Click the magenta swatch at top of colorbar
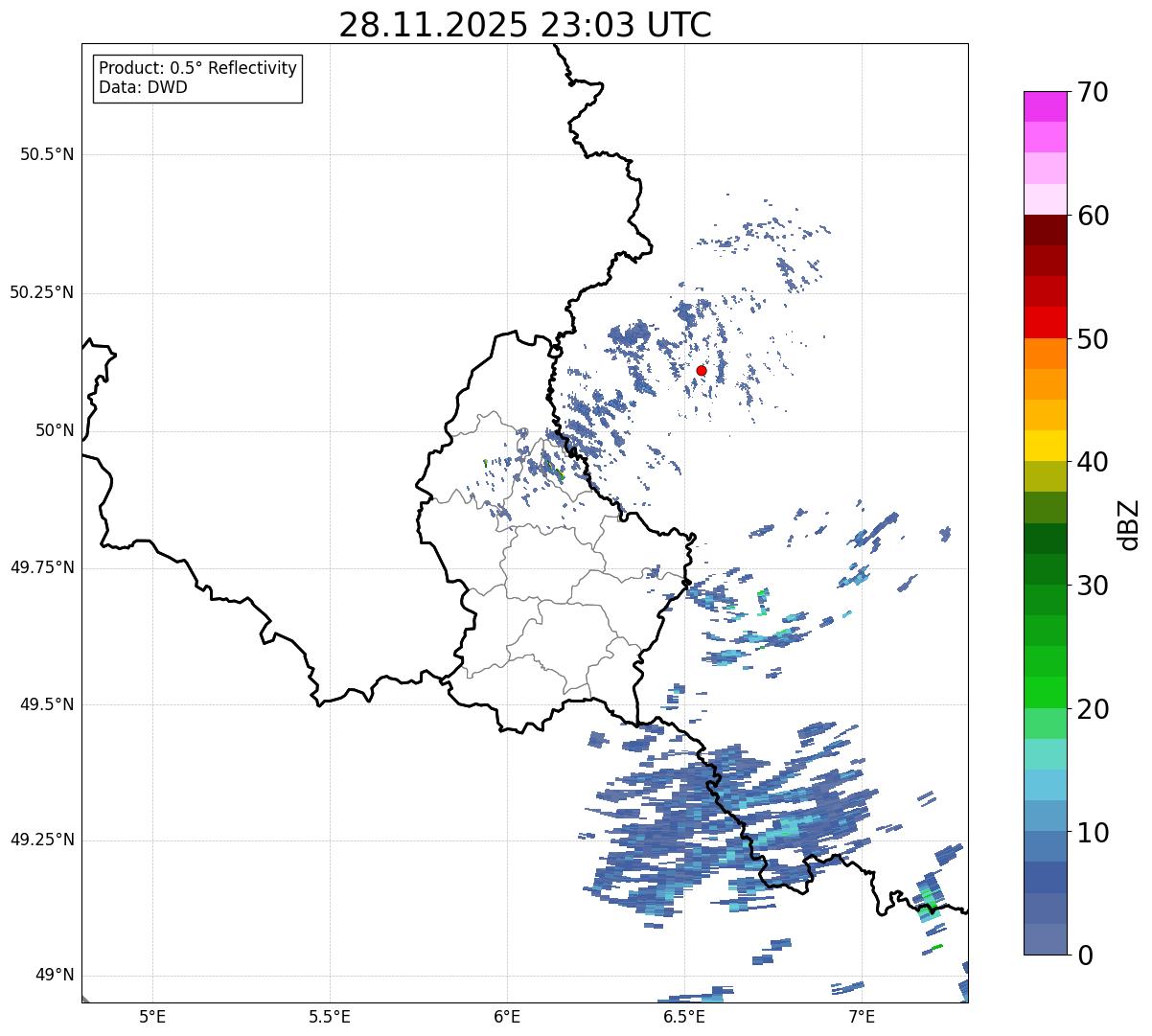Image resolution: width=1152 pixels, height=1036 pixels. point(1045,106)
